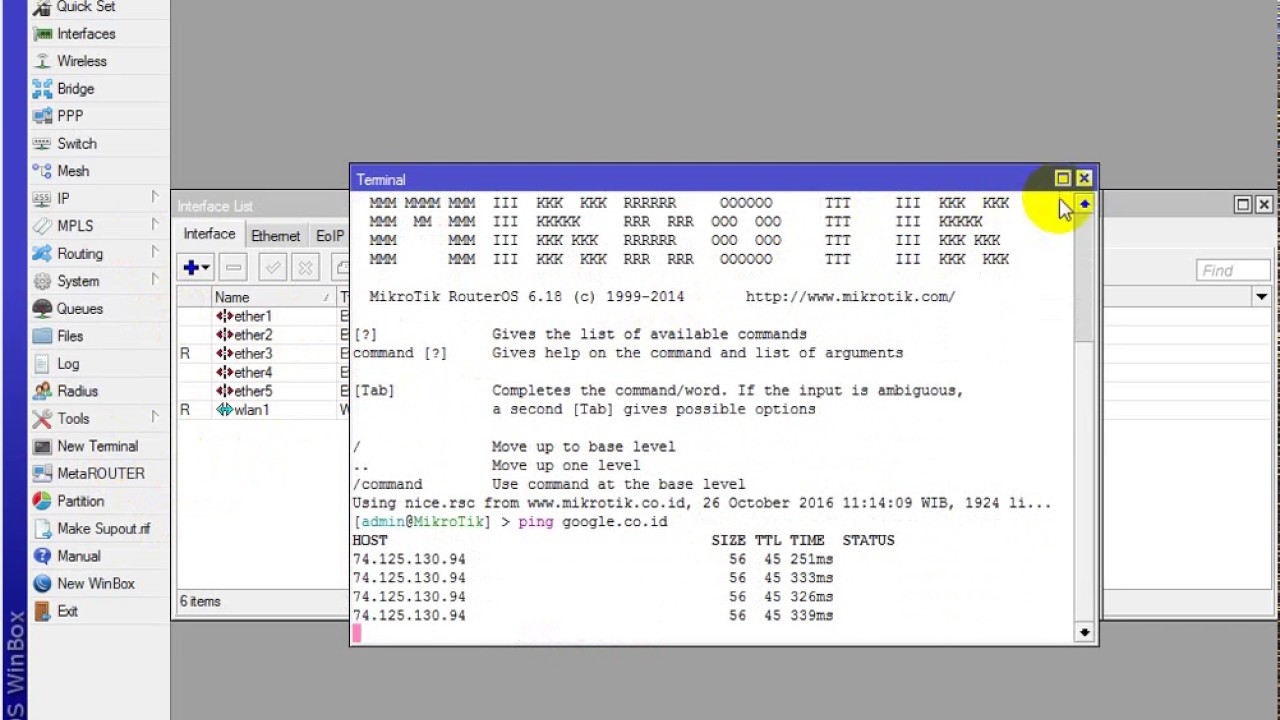Screen dimensions: 1280x720
Task: Click the Interfaces sidebar icon
Action: [41, 34]
